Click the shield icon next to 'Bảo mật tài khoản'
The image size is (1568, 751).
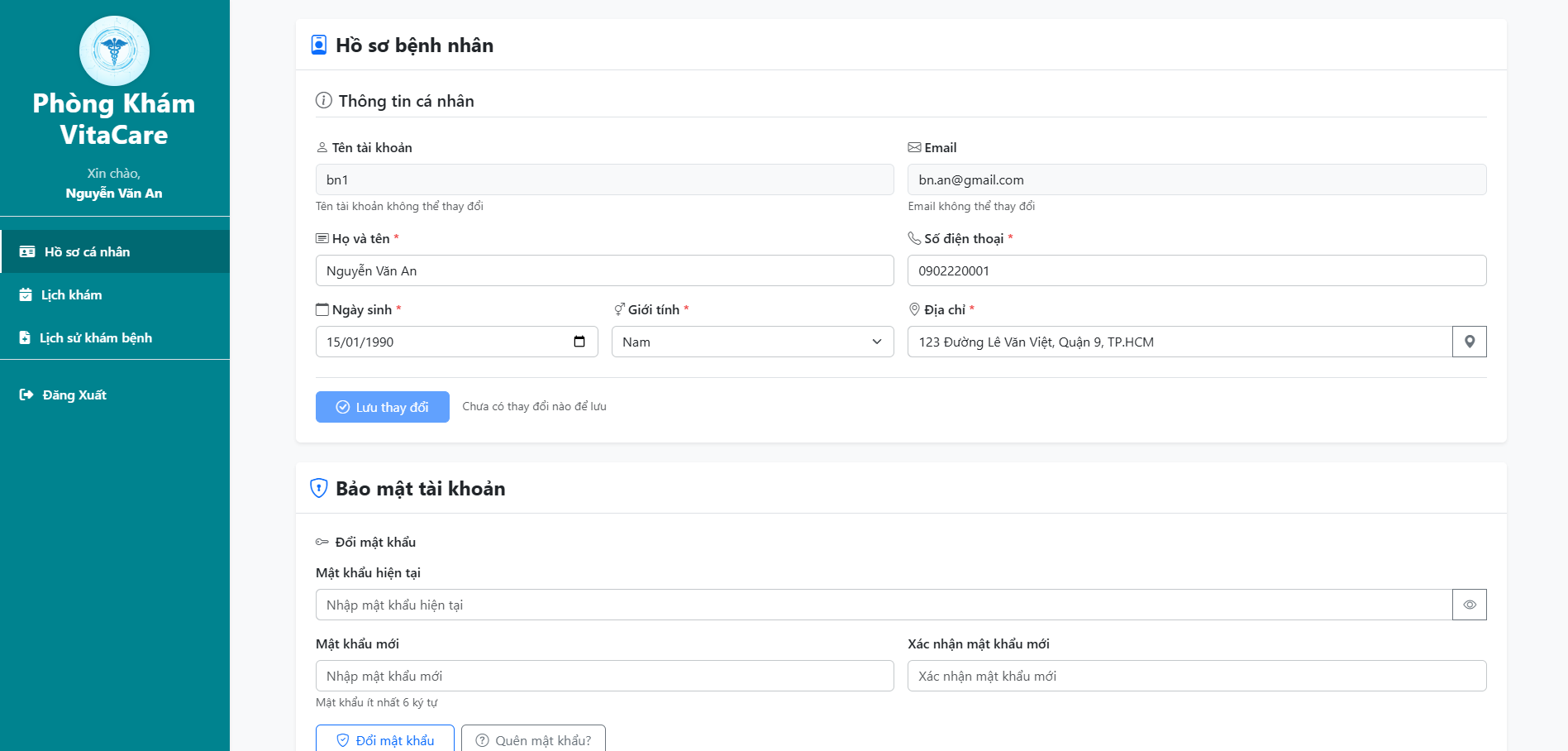click(319, 488)
